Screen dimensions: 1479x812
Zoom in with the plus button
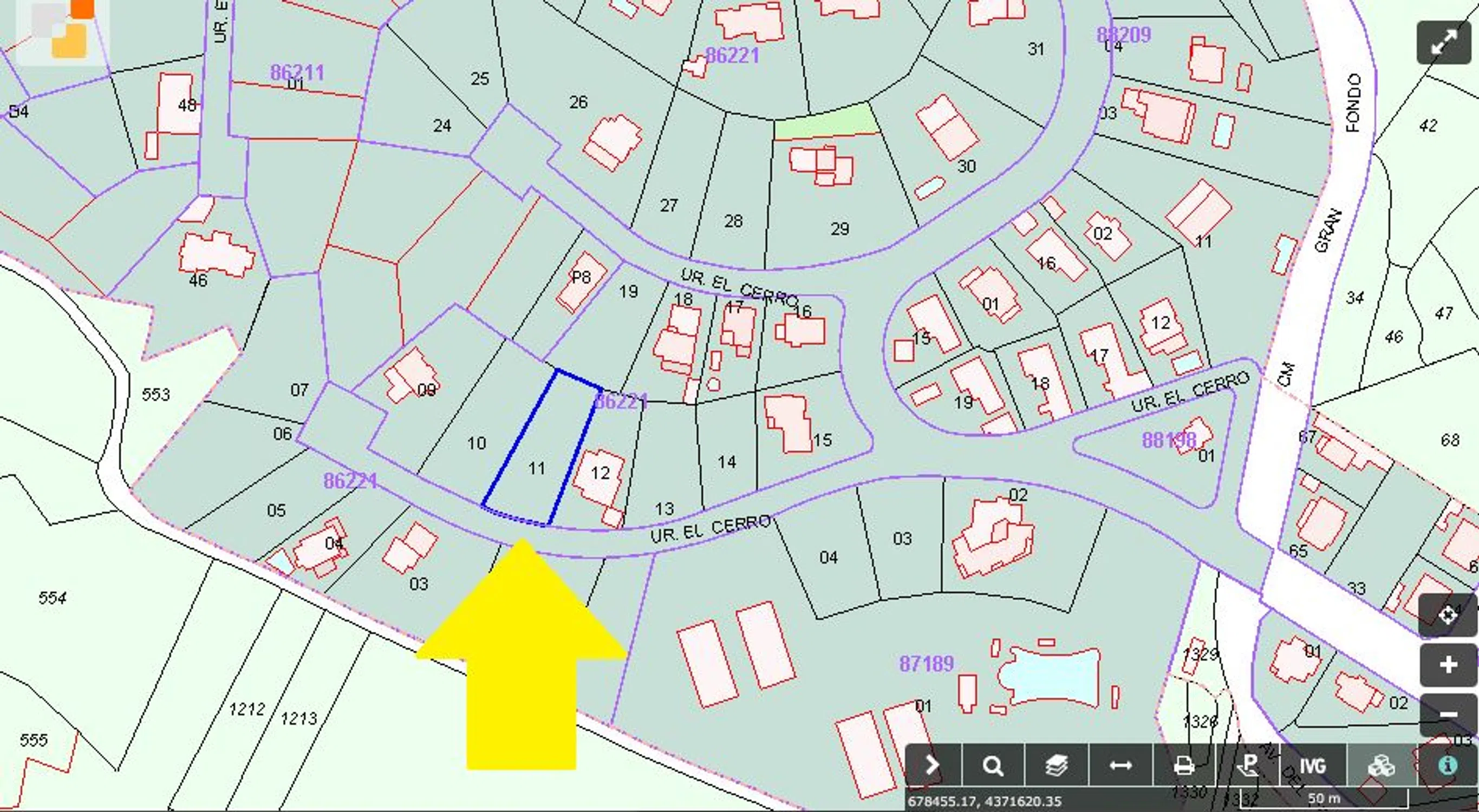pyautogui.click(x=1448, y=665)
